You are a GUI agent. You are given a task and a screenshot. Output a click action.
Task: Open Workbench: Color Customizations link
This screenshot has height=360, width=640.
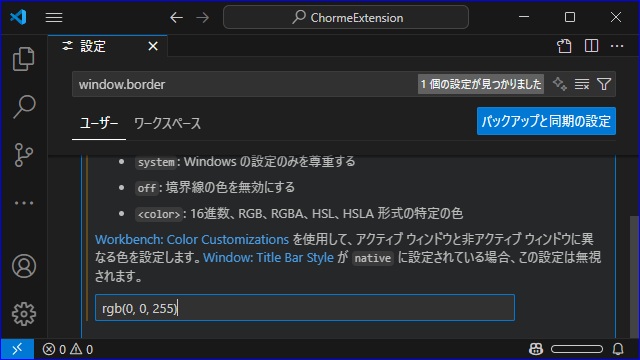pyautogui.click(x=192, y=239)
